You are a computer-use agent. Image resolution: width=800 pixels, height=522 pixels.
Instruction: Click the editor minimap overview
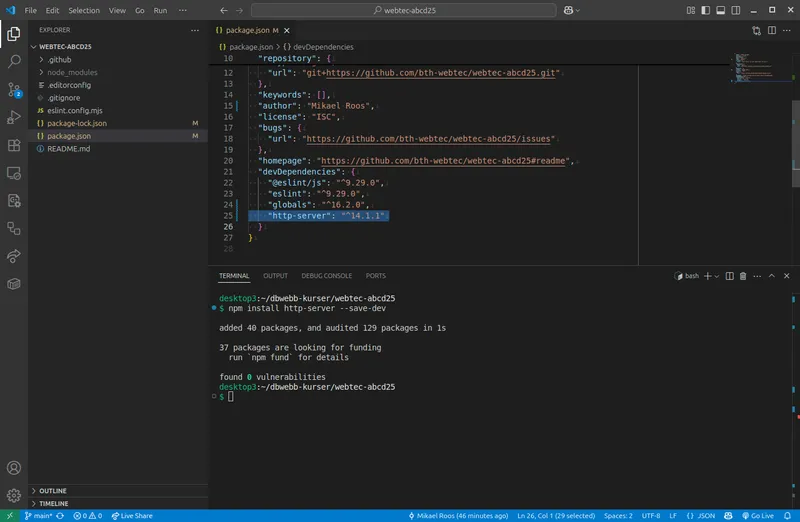click(x=762, y=66)
